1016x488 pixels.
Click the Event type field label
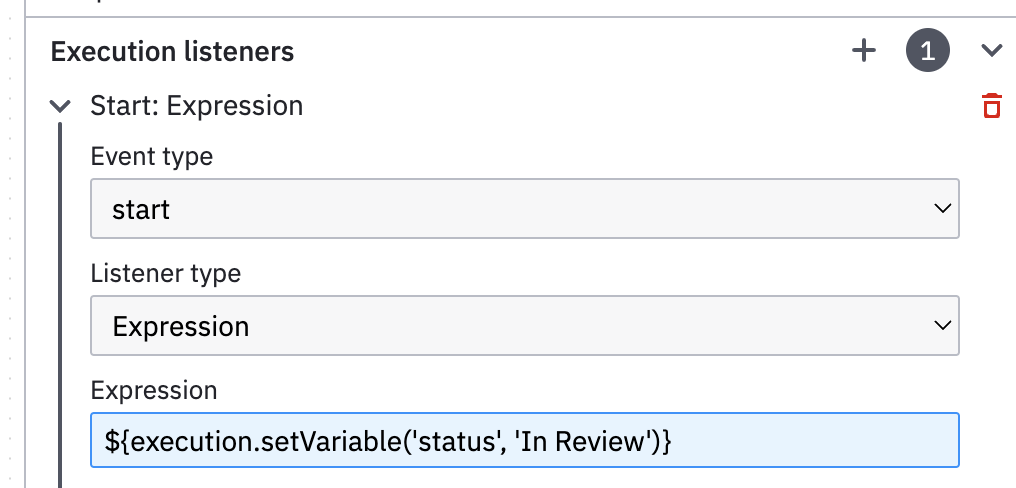152,156
